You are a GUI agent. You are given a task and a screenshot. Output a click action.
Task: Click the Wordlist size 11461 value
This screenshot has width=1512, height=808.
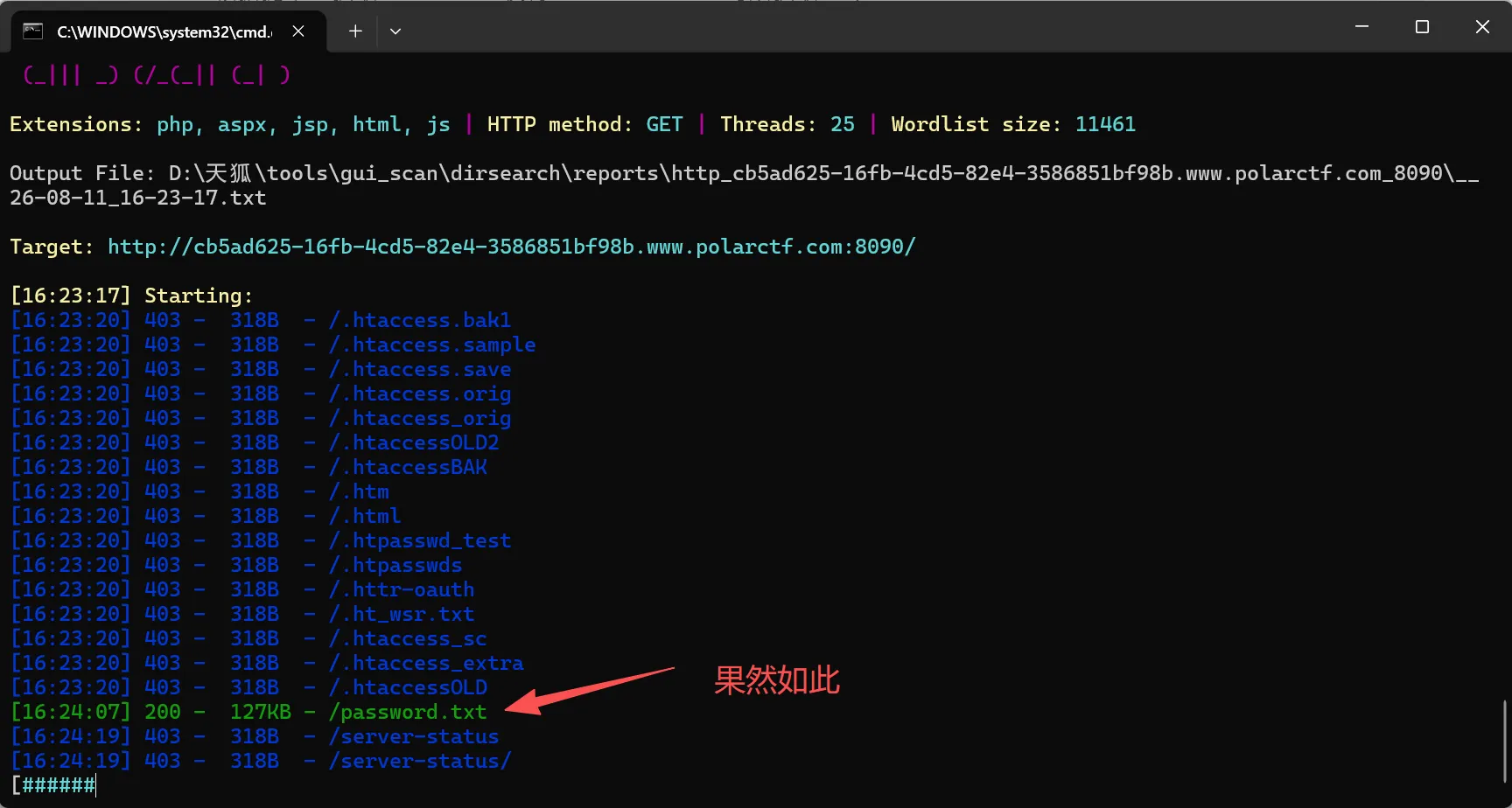click(1105, 124)
